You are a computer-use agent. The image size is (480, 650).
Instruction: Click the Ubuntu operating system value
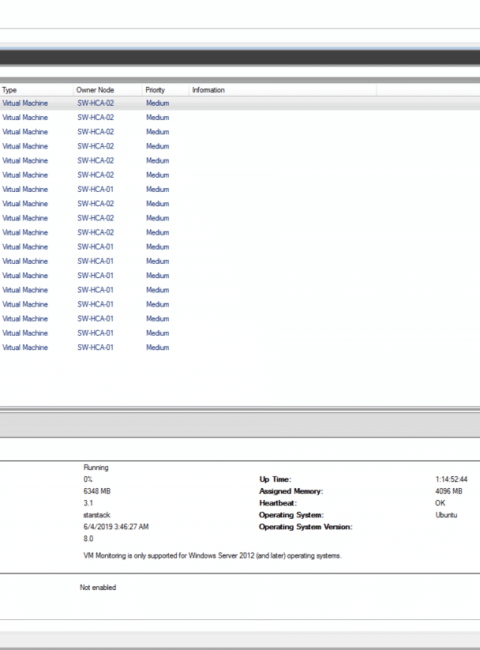pyautogui.click(x=446, y=515)
